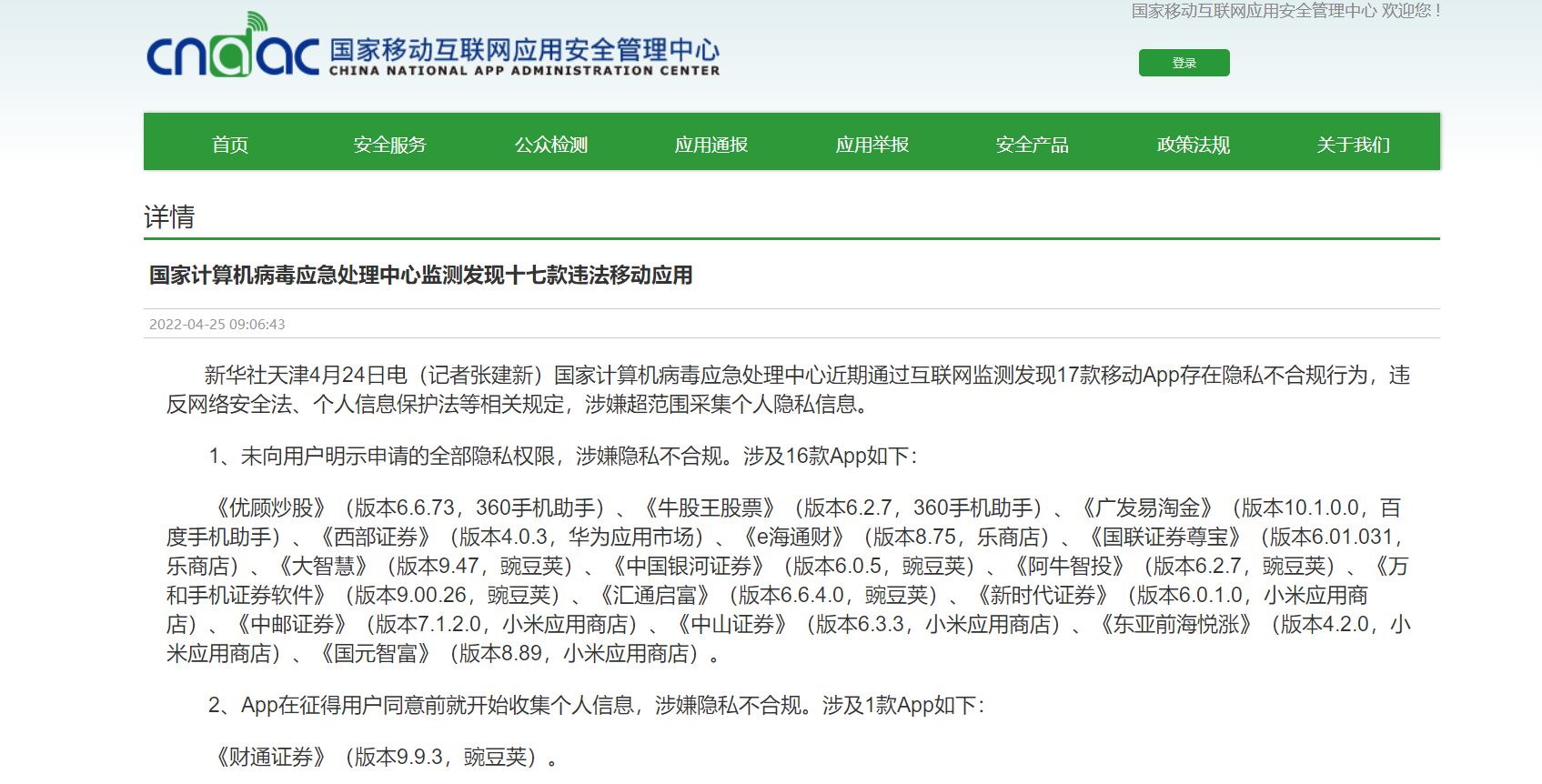This screenshot has height=784, width=1542.
Task: Go to 安全服务 menu
Action: [x=390, y=145]
